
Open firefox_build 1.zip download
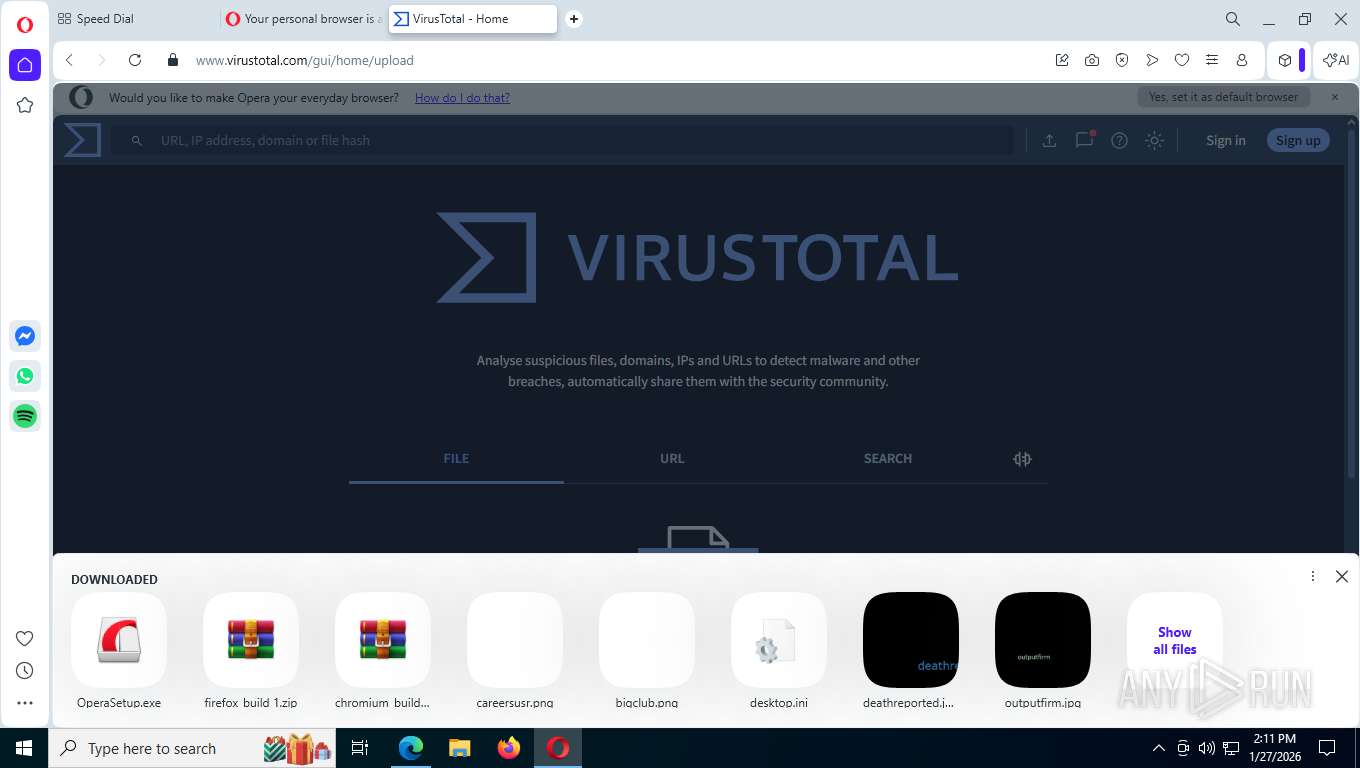tap(251, 650)
